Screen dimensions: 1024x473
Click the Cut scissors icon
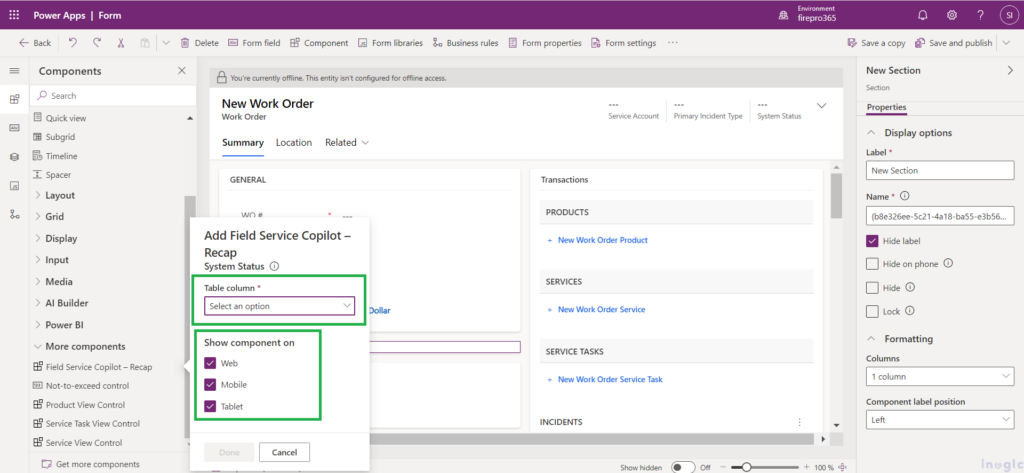[x=121, y=43]
